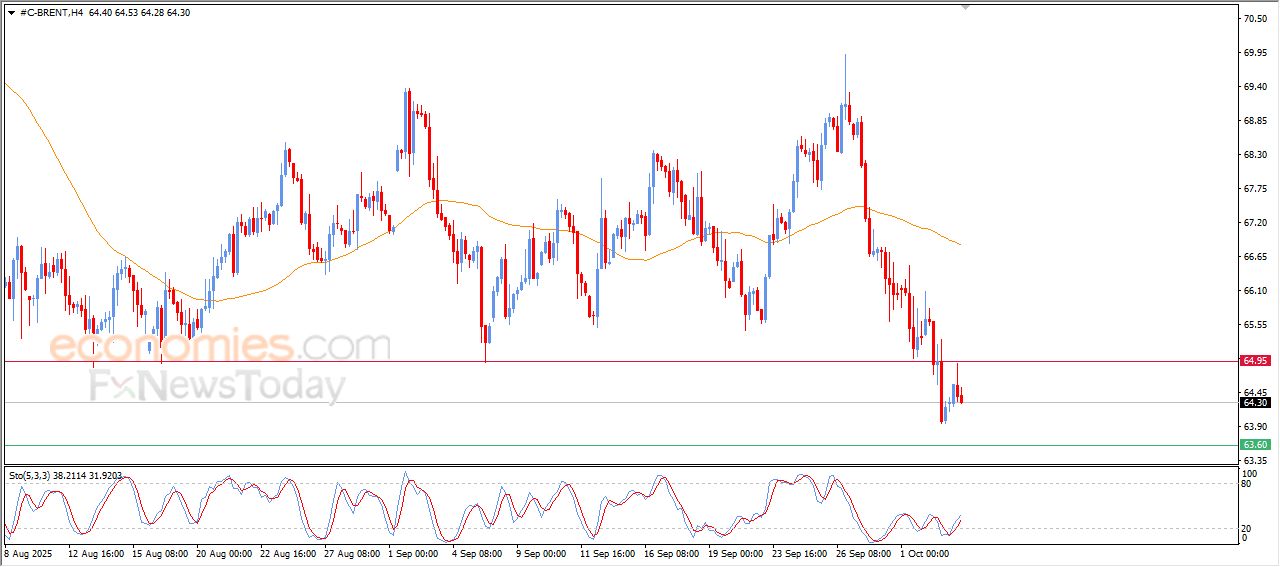
Task: Click the 63.35 value on price axis
Action: [x=1254, y=460]
